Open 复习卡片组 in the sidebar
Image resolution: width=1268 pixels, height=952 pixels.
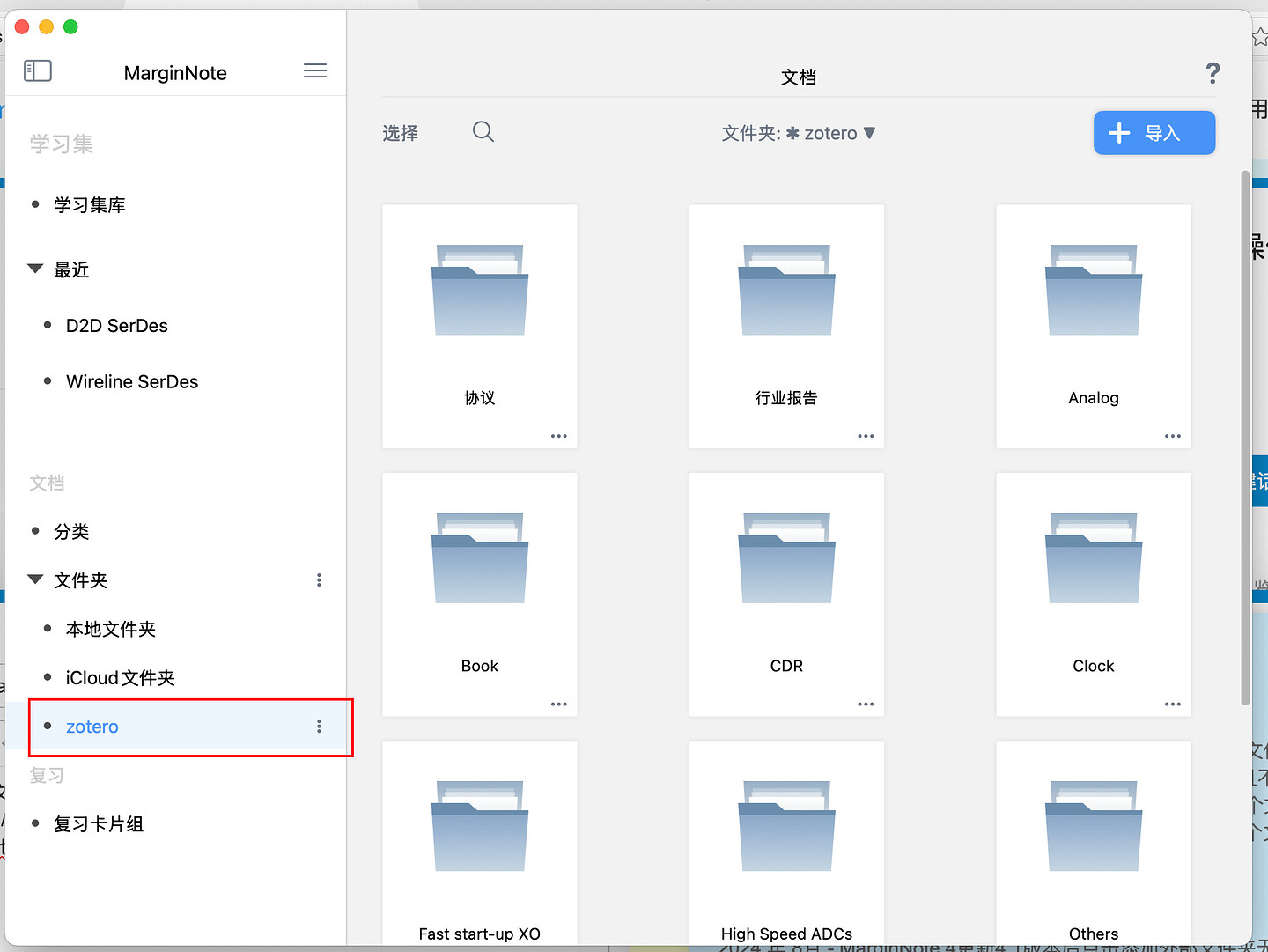(99, 824)
